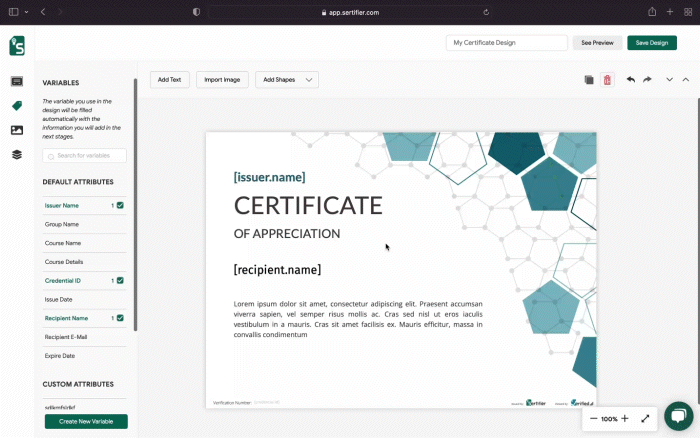Zoom in with the plus icon

click(x=625, y=418)
